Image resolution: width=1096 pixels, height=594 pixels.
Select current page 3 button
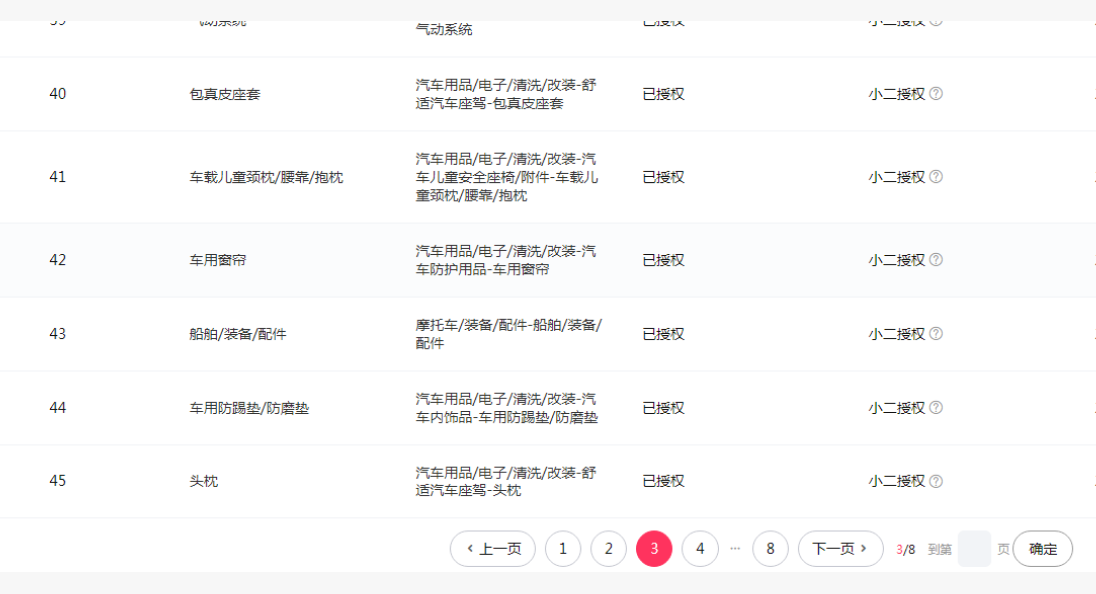pyautogui.click(x=654, y=549)
